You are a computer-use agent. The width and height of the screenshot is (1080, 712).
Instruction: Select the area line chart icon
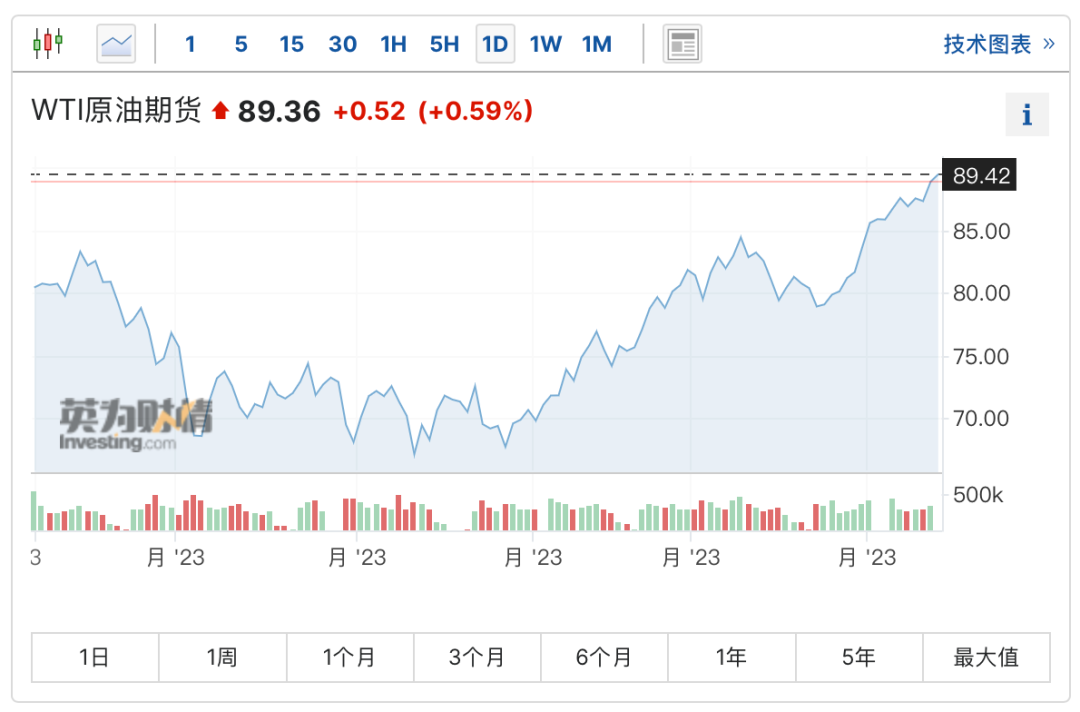(x=116, y=44)
